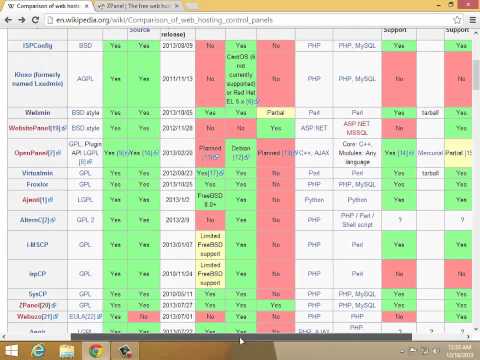Viewport: 480px width, 360px height.
Task: Click the Chrome icon in the taskbar
Action: tap(96, 351)
